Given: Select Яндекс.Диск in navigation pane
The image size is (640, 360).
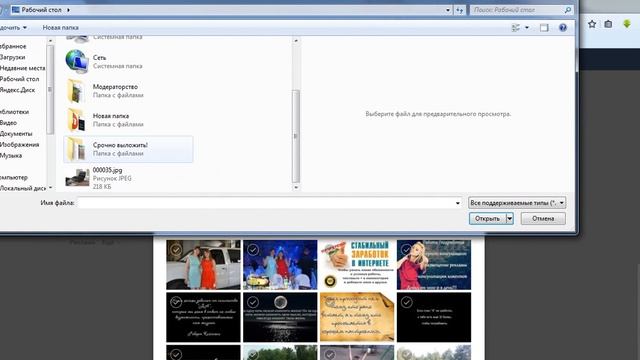Looking at the screenshot, I should coord(18,90).
